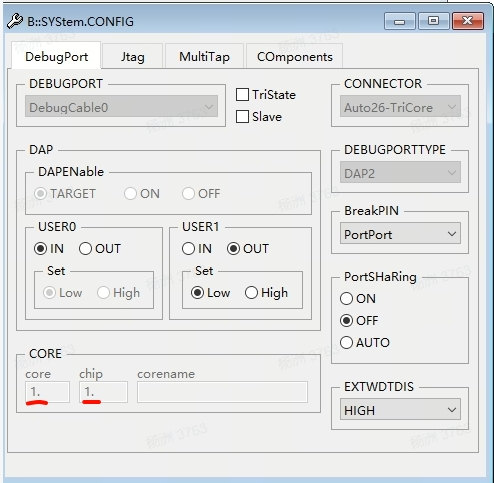The height and width of the screenshot is (483, 494).
Task: Click the corename input field
Action: pos(222,392)
